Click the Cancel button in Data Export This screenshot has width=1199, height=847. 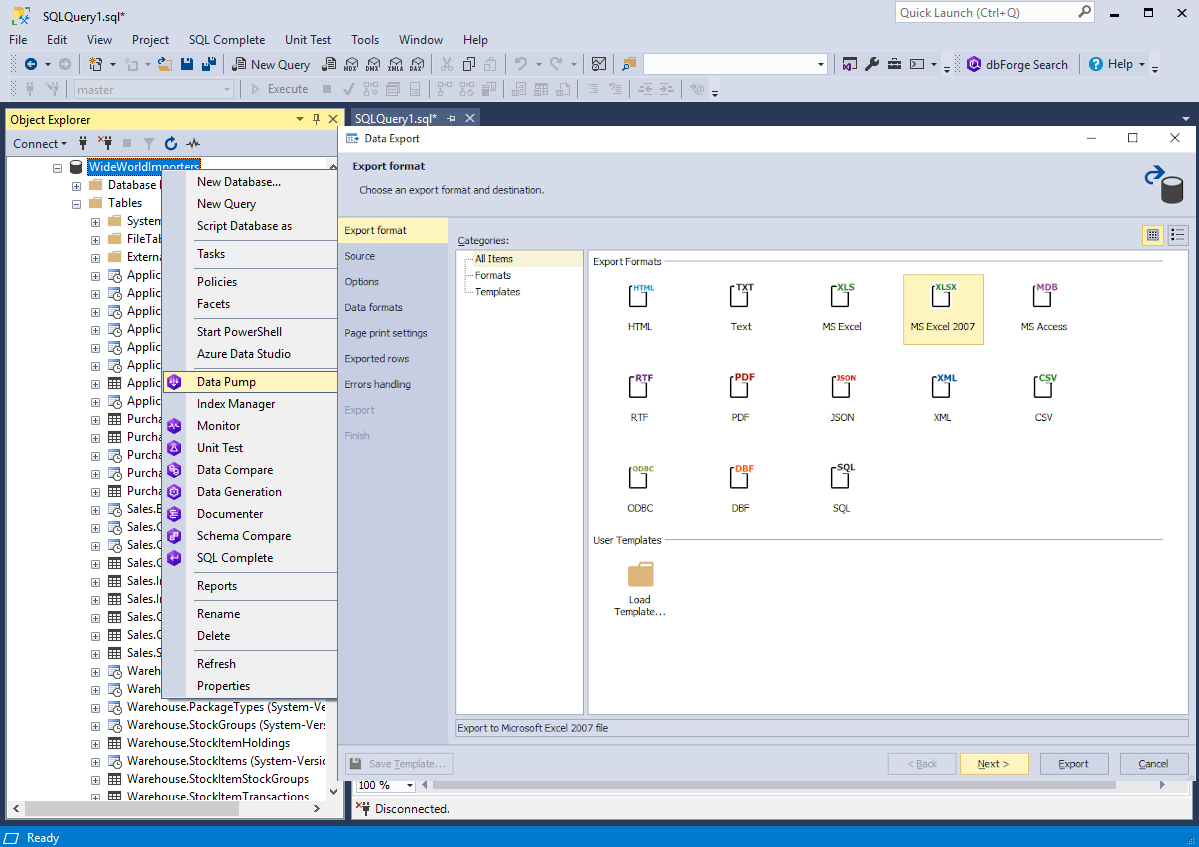1153,764
